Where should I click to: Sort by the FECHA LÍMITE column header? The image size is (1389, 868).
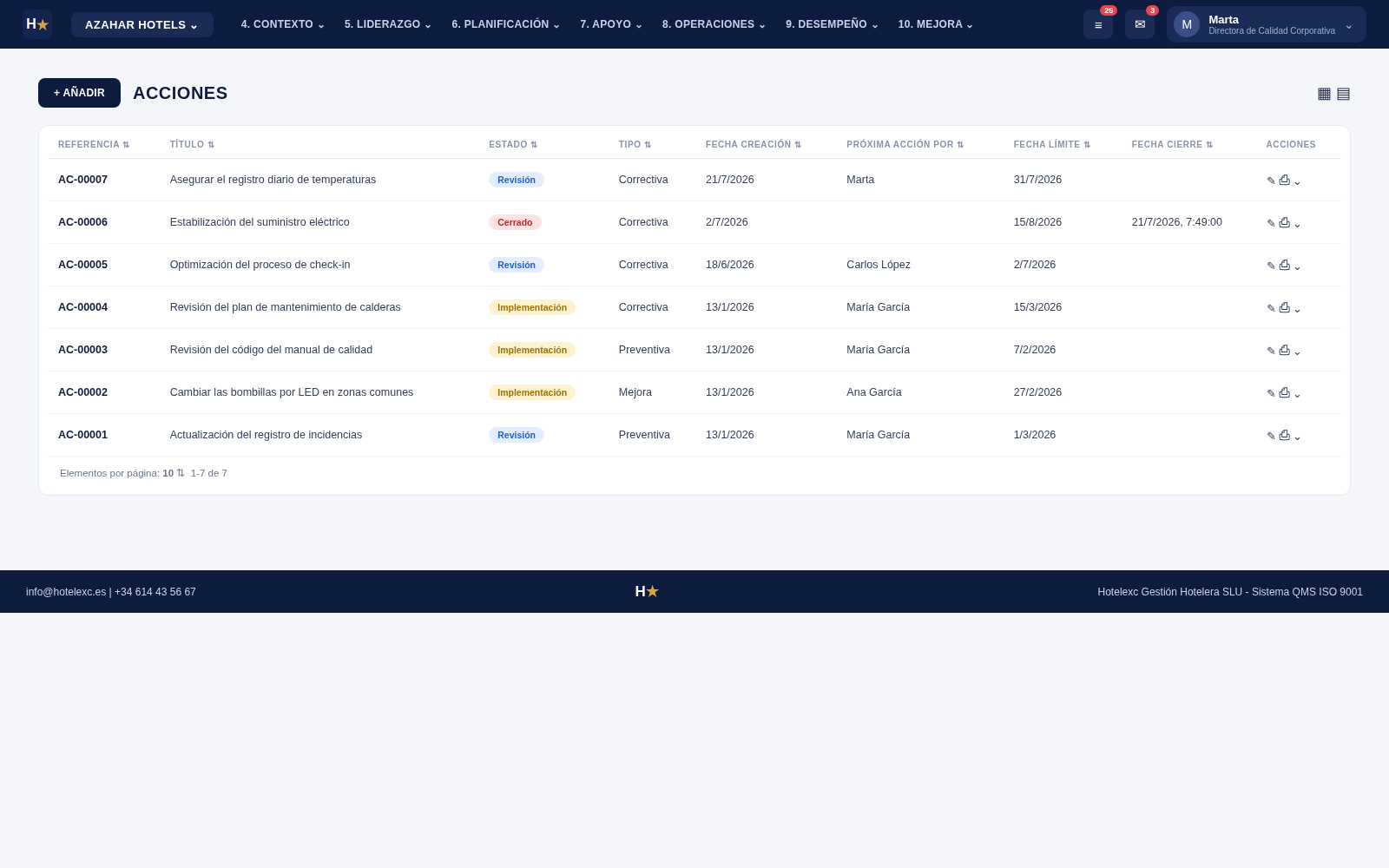pyautogui.click(x=1052, y=145)
